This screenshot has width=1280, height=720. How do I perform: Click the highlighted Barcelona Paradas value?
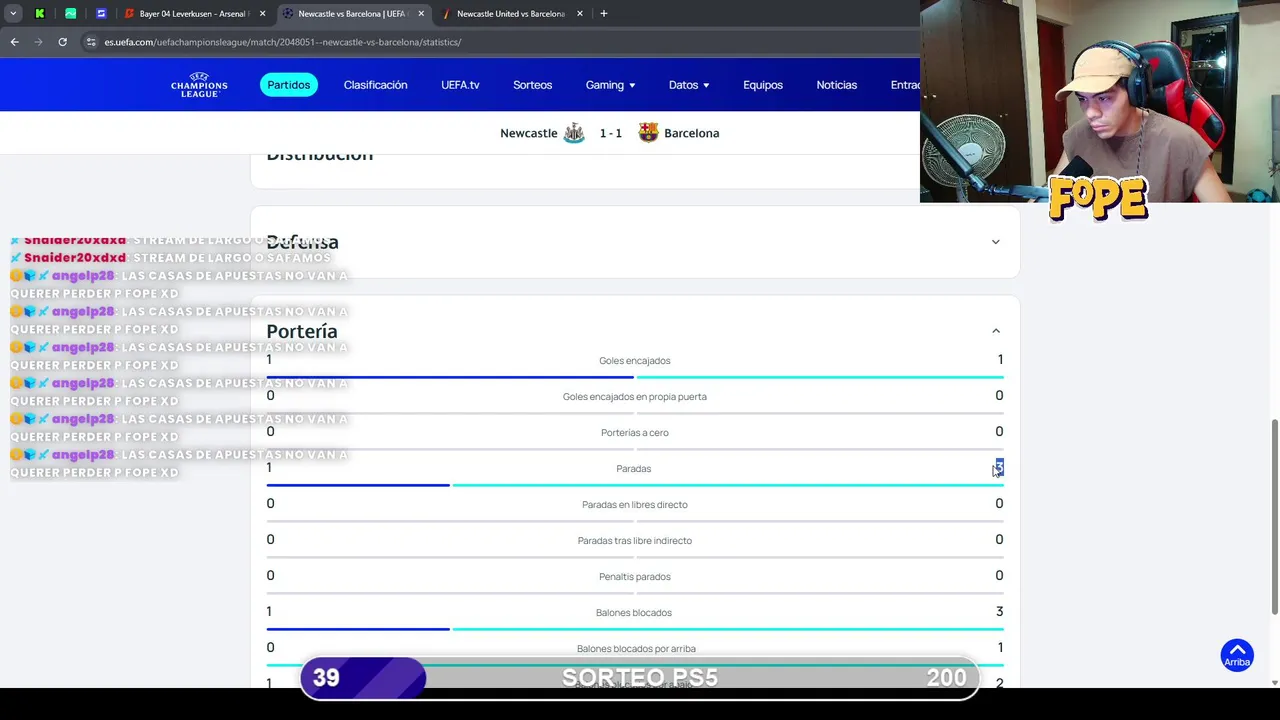[999, 468]
